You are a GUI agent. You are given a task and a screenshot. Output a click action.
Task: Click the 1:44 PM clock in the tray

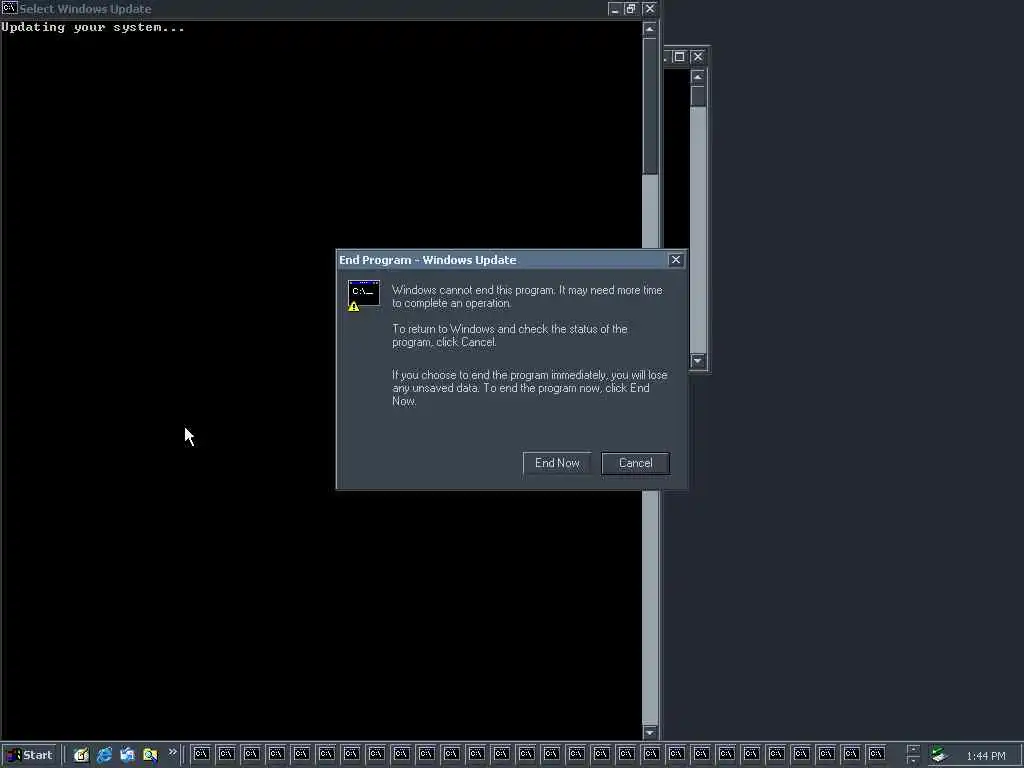(986, 756)
